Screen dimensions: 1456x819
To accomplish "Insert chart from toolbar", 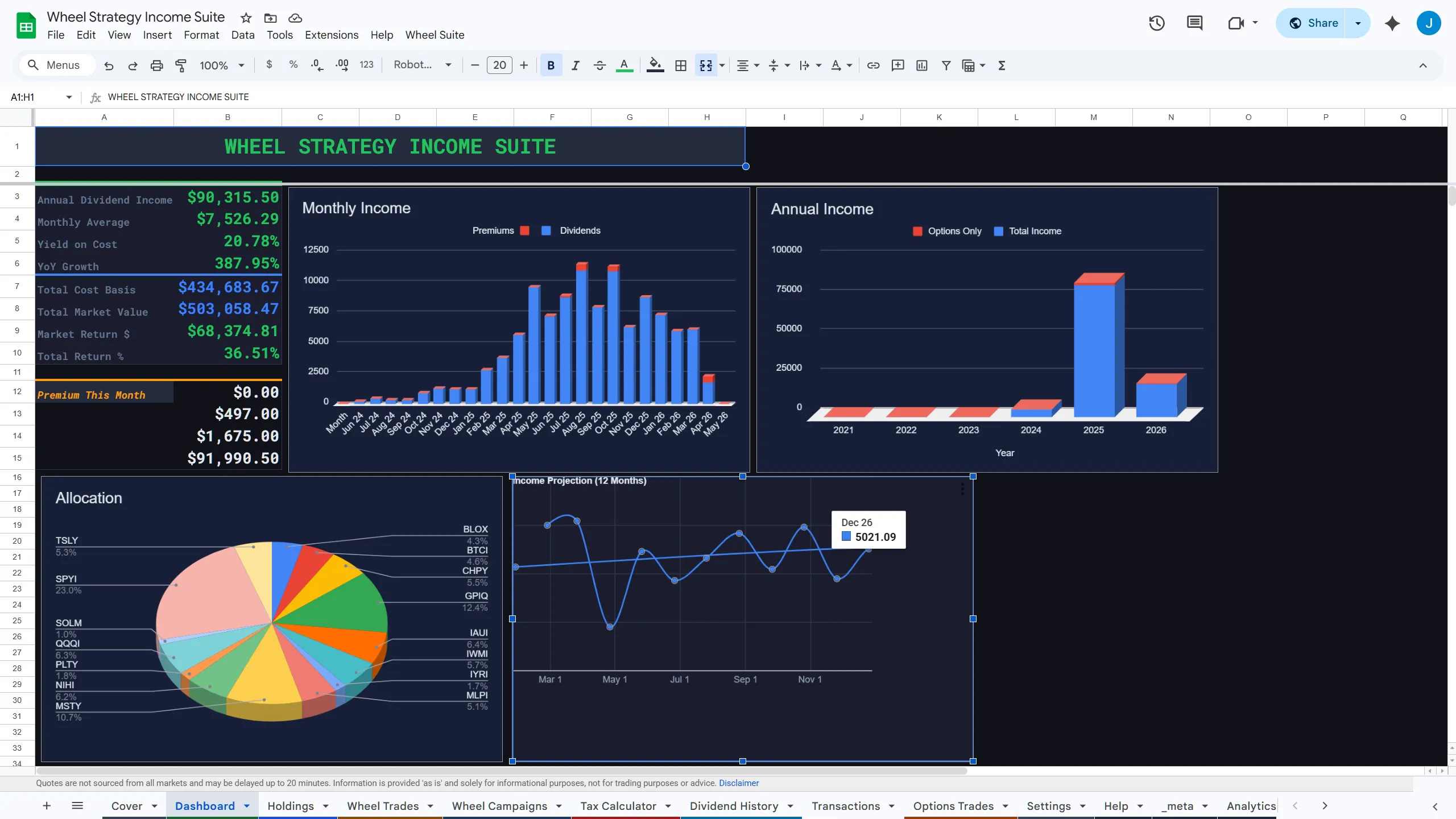I will pyautogui.click(x=922, y=65).
